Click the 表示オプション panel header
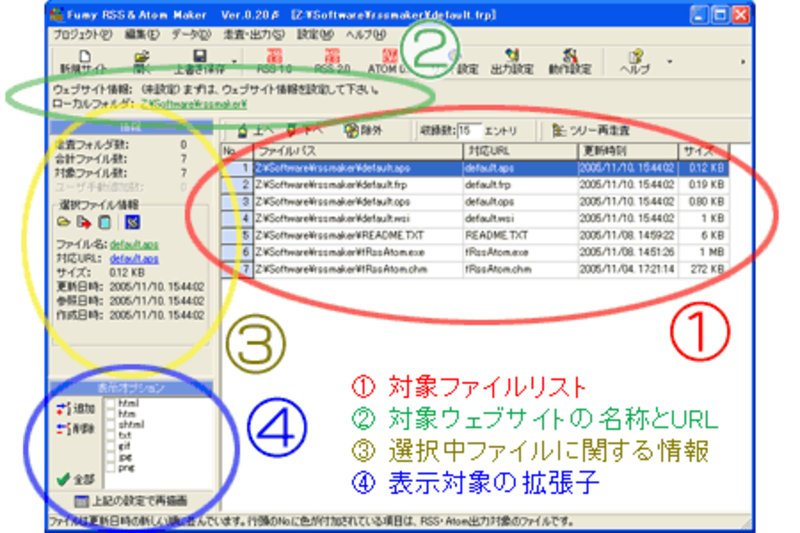Screen dimensions: 800x533 (x=131, y=388)
